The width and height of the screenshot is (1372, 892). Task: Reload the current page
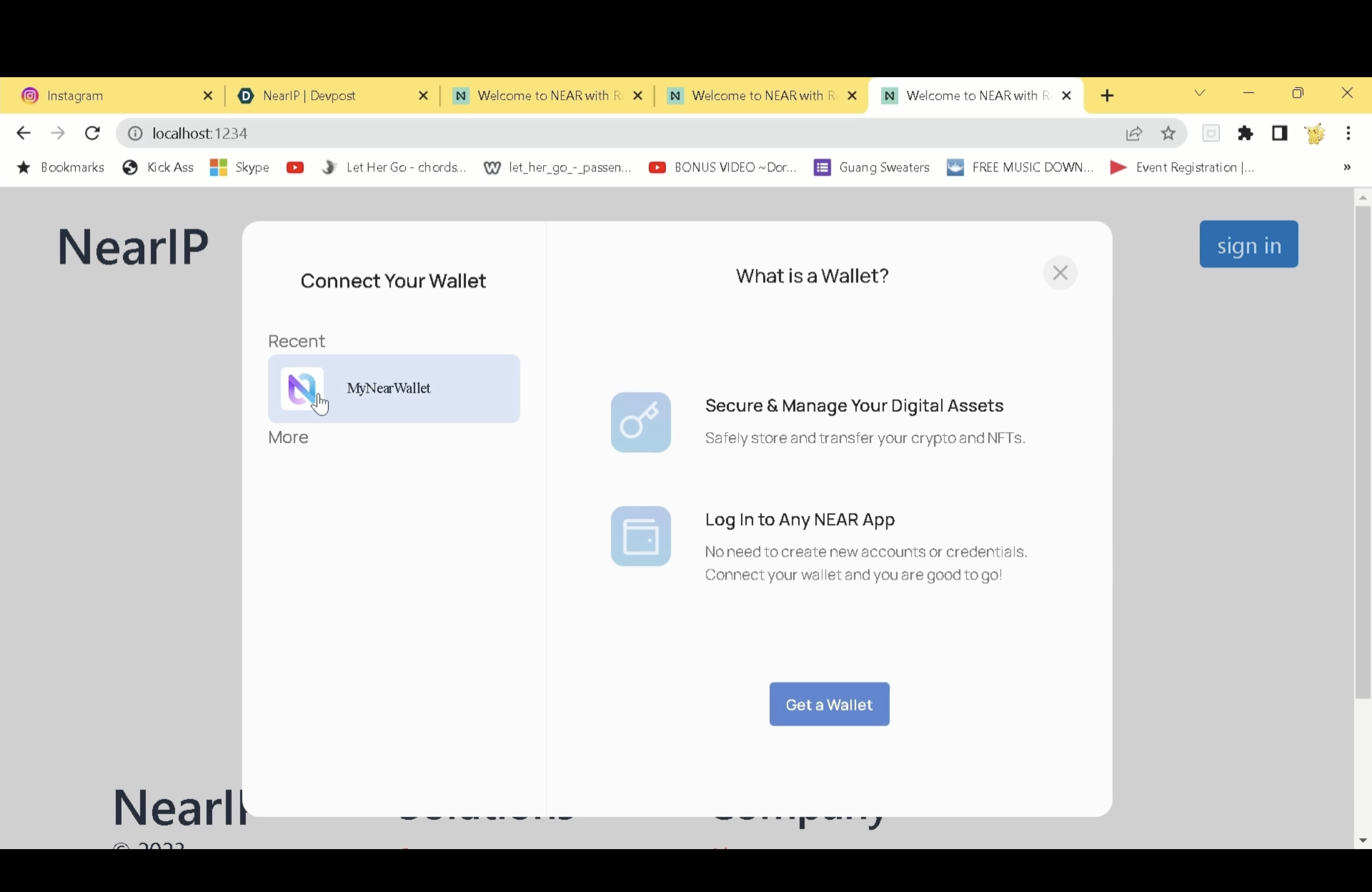92,134
